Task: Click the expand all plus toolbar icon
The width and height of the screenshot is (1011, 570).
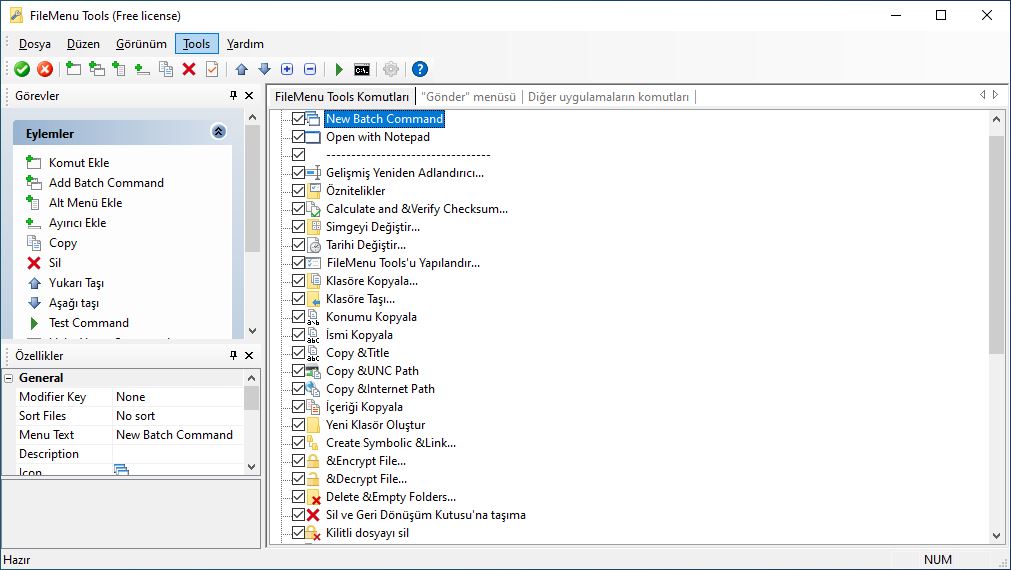Action: pyautogui.click(x=287, y=69)
